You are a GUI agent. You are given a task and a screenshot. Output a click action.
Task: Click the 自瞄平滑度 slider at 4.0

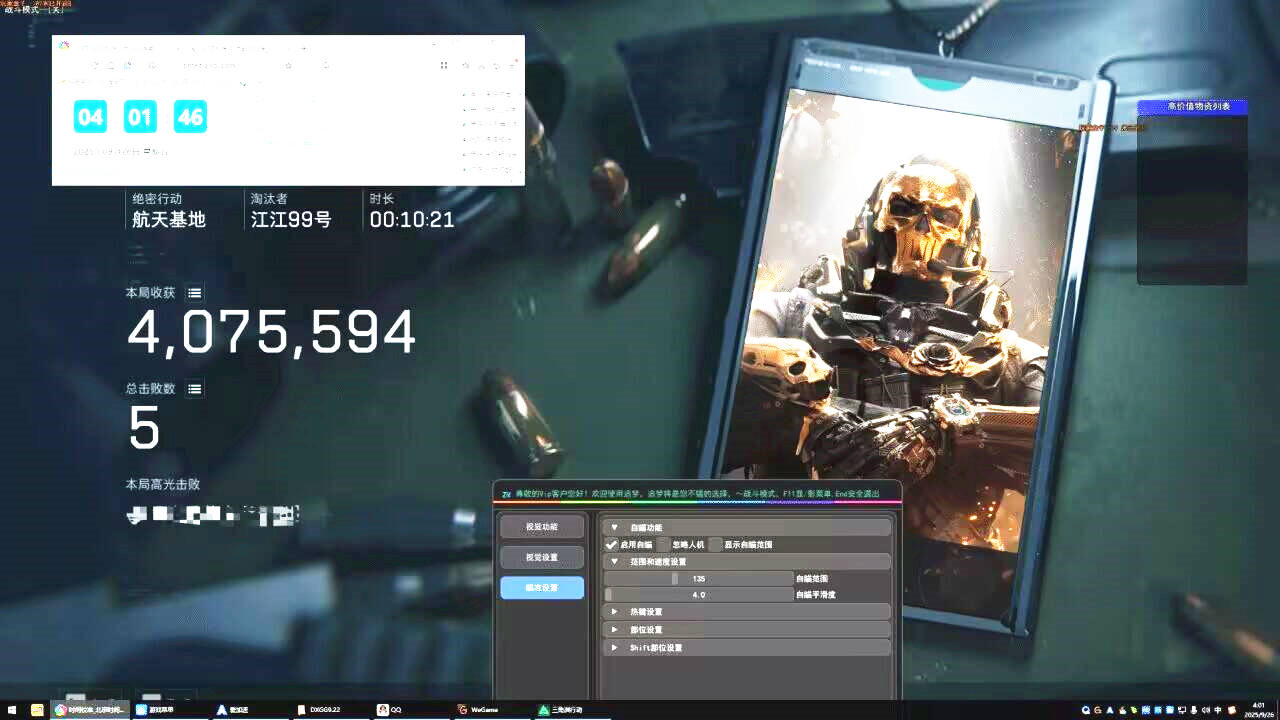(699, 594)
